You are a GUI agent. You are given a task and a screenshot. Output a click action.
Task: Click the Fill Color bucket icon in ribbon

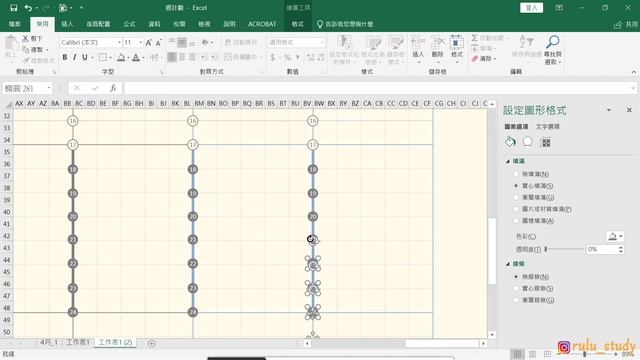click(x=121, y=58)
